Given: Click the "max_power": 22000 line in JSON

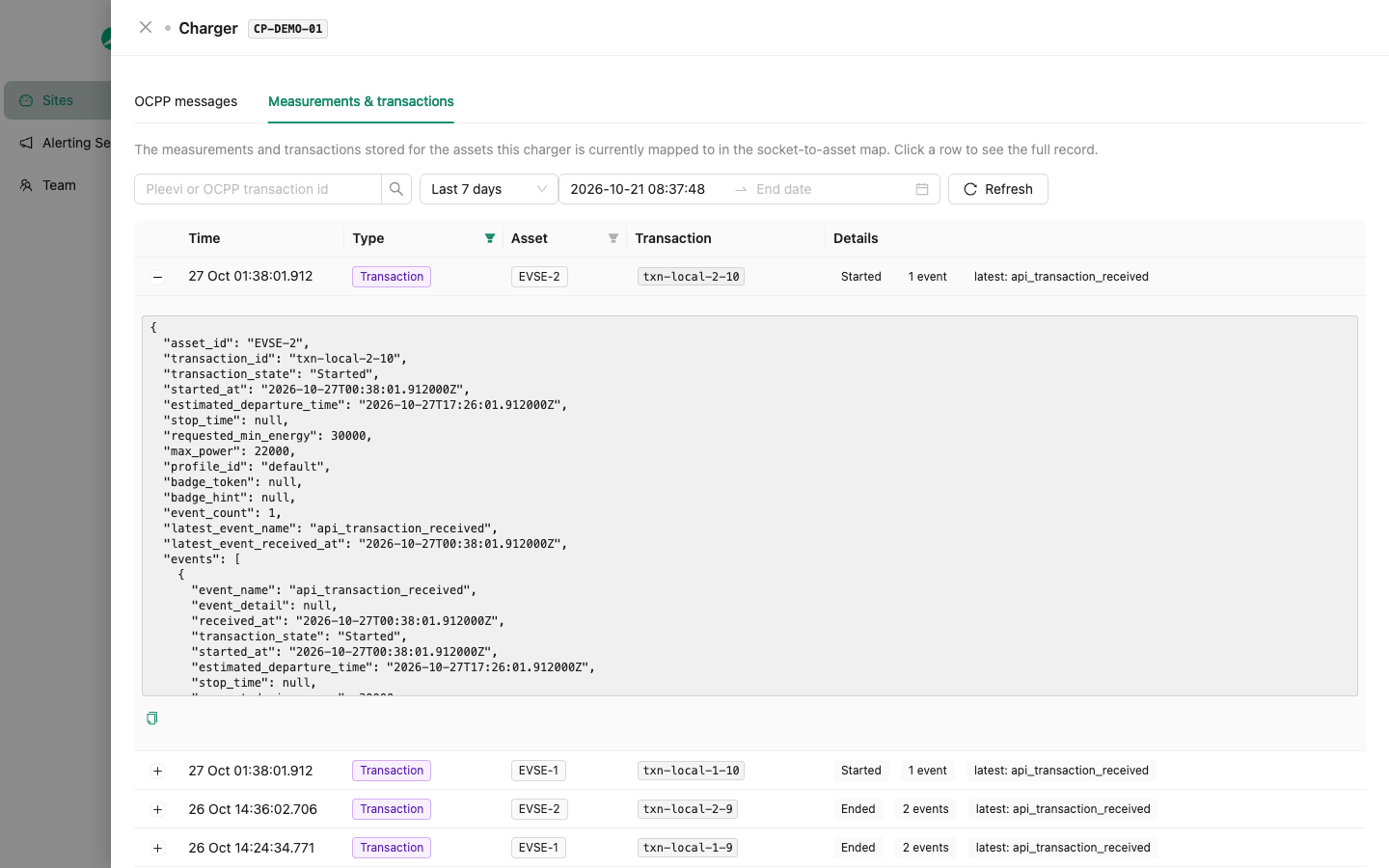Looking at the screenshot, I should click(230, 451).
